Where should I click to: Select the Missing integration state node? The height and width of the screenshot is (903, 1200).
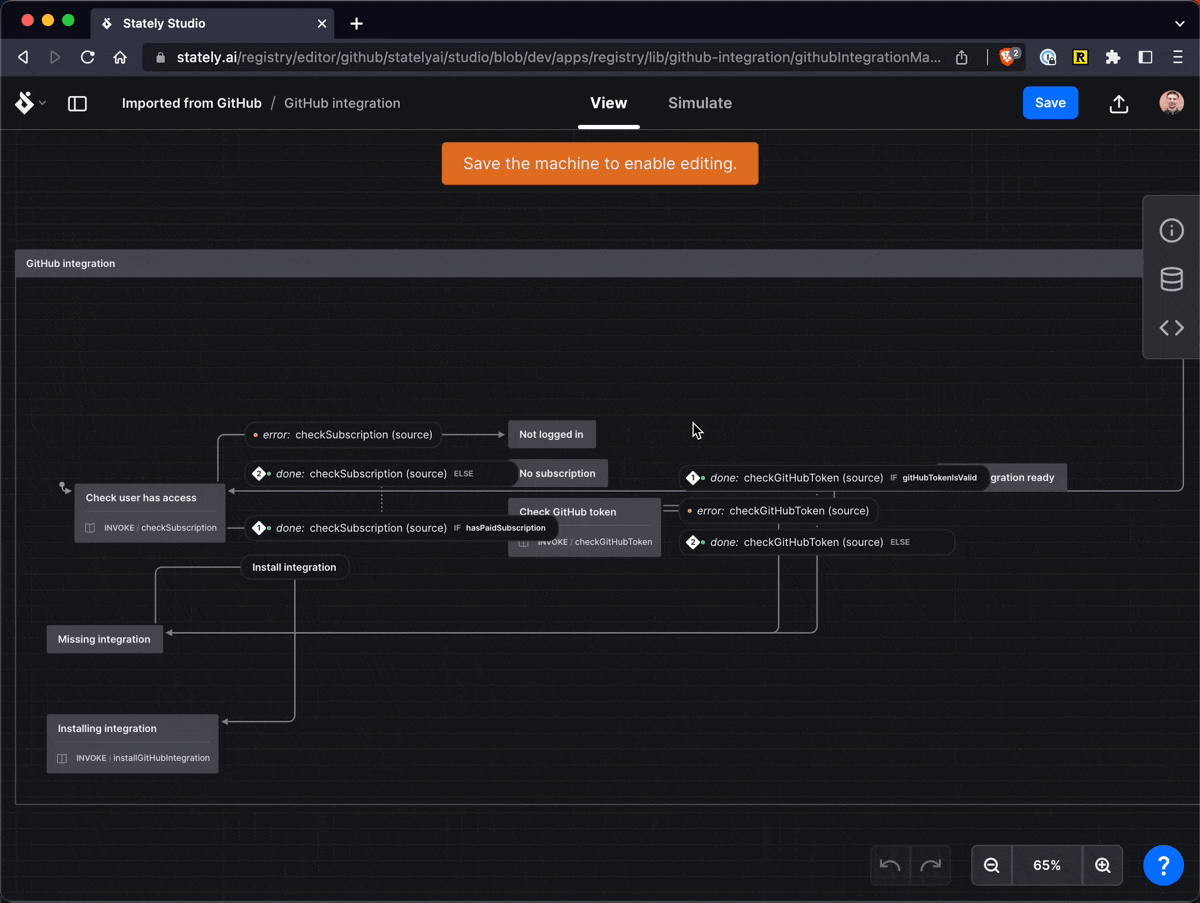[x=104, y=640]
